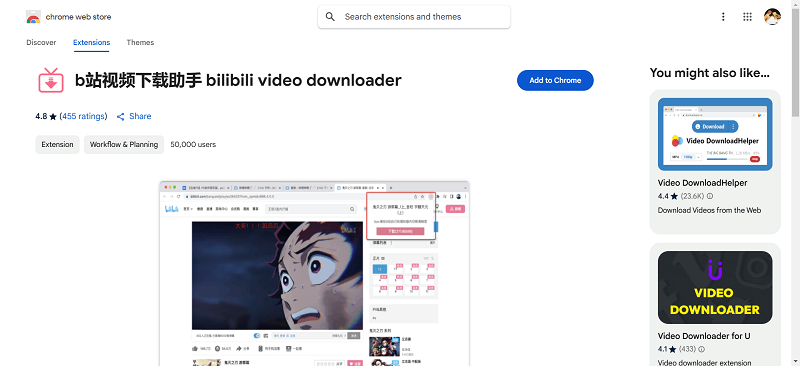The height and width of the screenshot is (366, 800).
Task: Focus the Search extensions and themes field
Action: pos(414,17)
